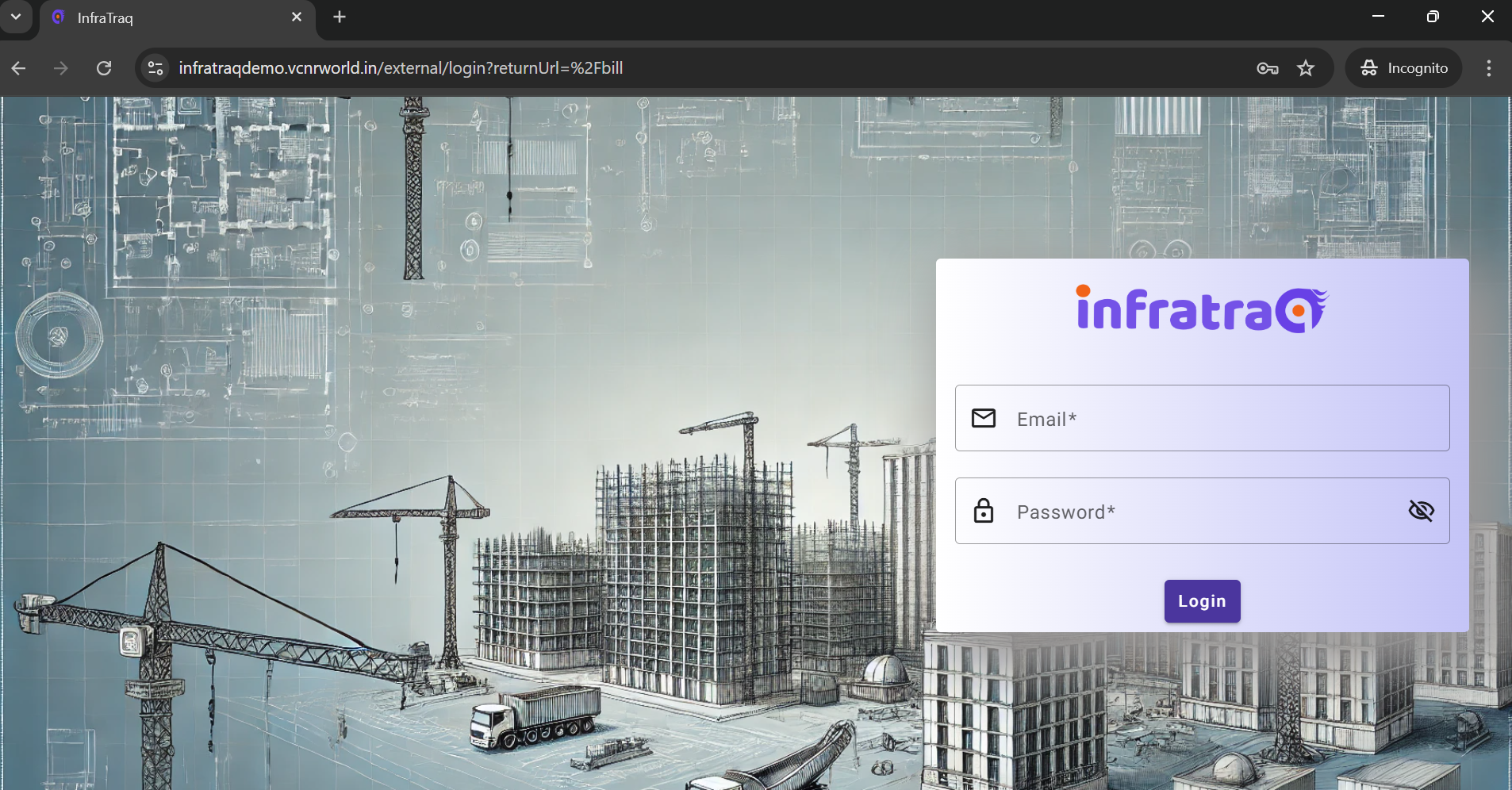This screenshot has width=1512, height=790.
Task: Focus the Password input field
Action: 1202,511
